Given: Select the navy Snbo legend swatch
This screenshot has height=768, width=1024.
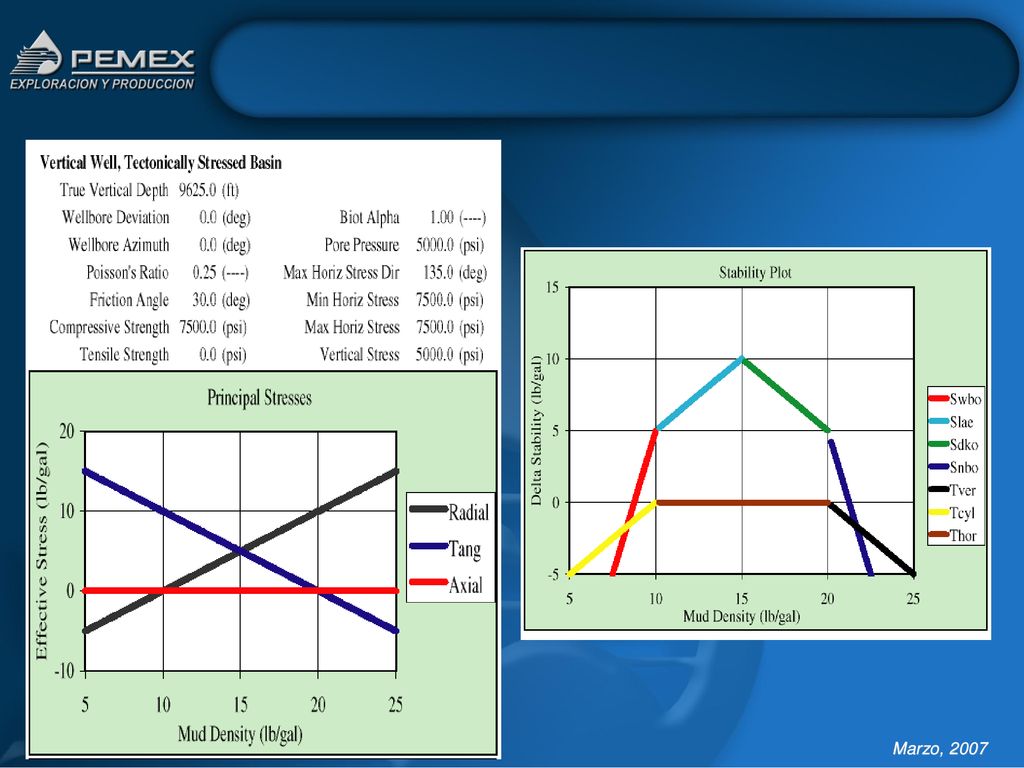Looking at the screenshot, I should point(938,468).
